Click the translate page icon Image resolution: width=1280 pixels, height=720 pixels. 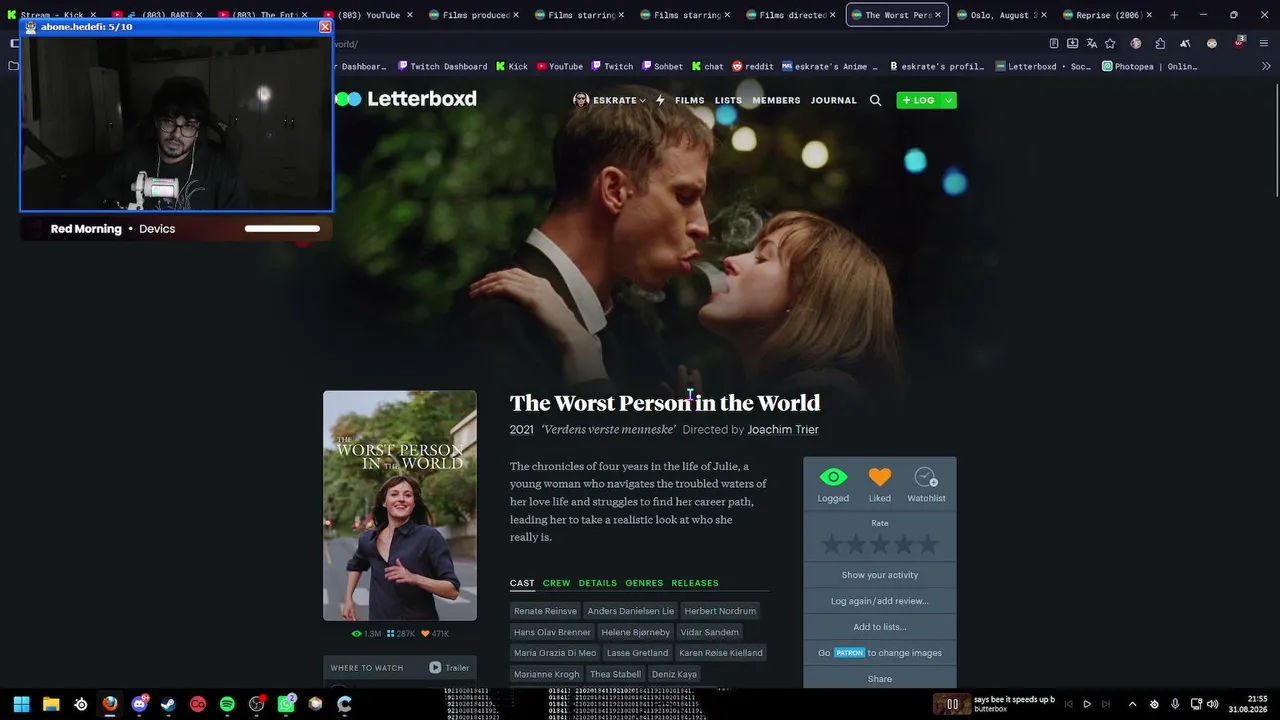pos(1092,44)
